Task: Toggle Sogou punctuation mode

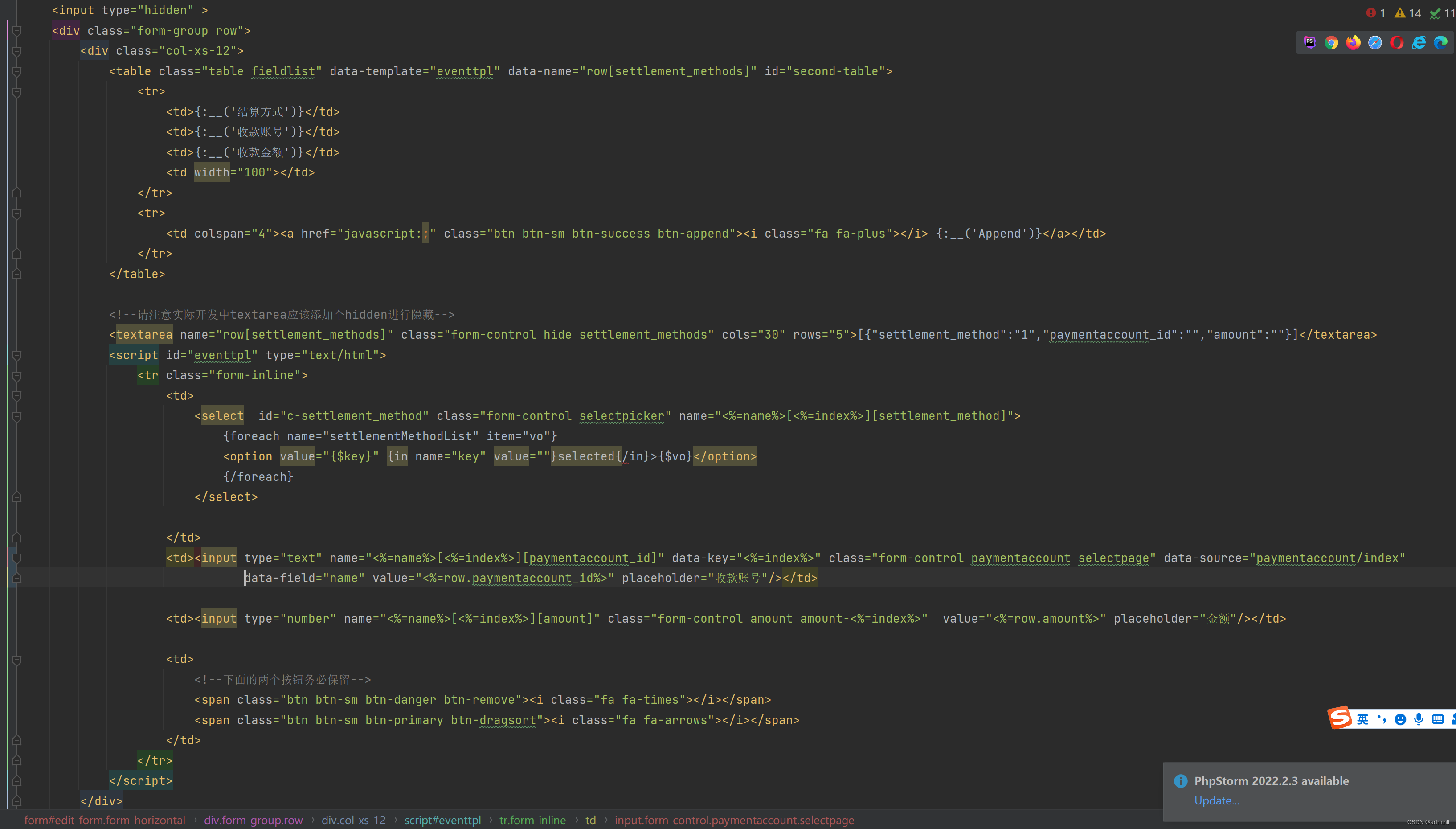Action: (x=1382, y=720)
